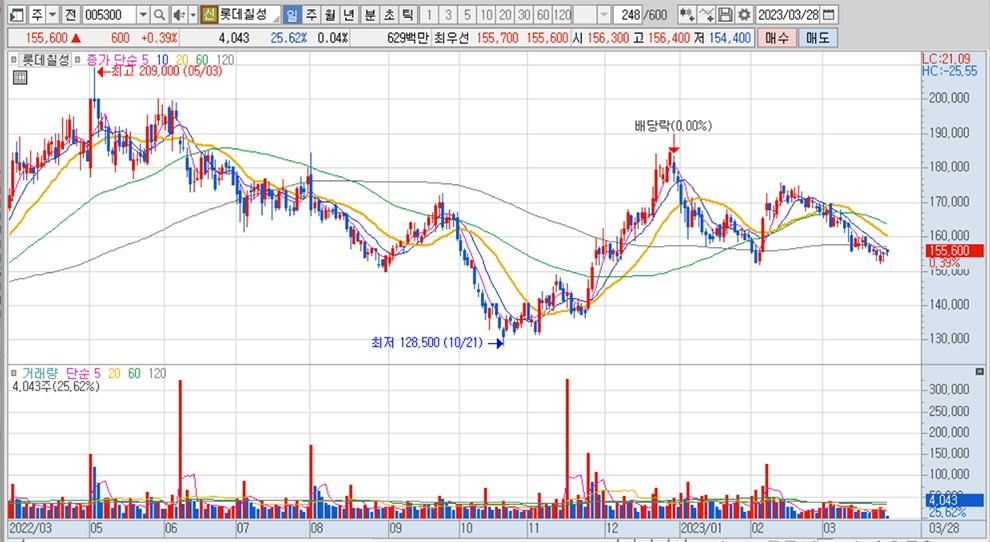
Task: Click the add line indicator icon
Action: (x=706, y=15)
